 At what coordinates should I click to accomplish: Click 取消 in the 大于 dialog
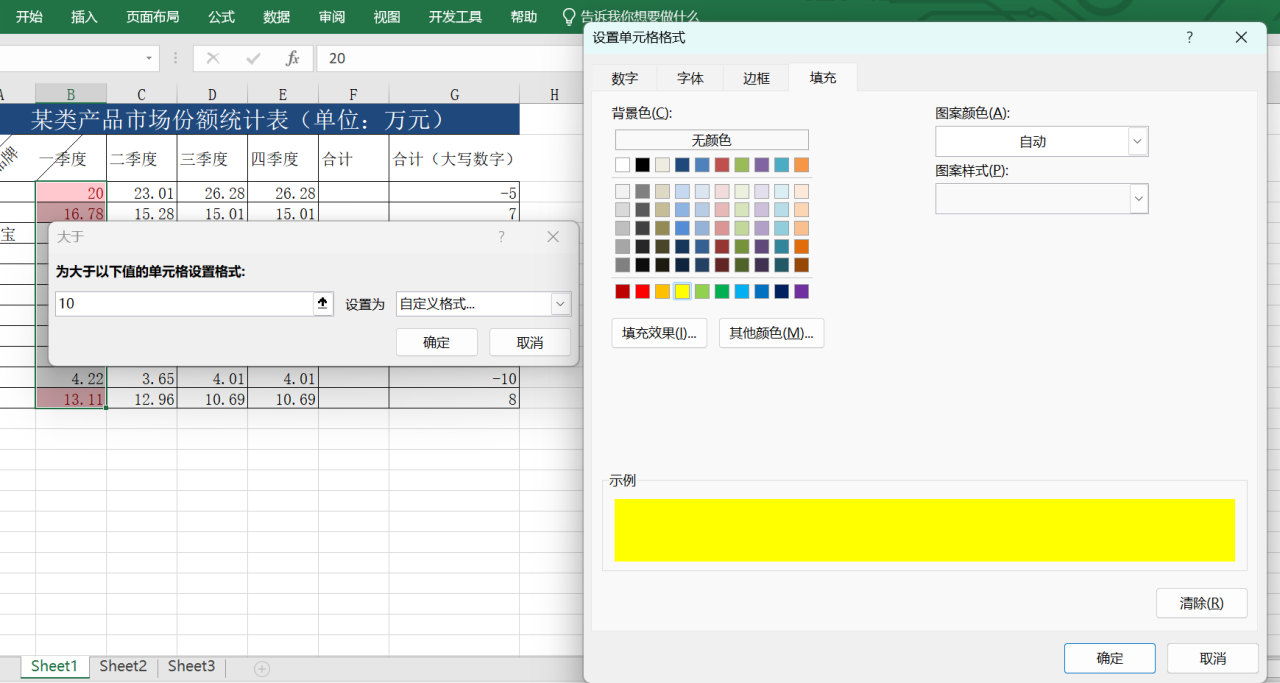pyautogui.click(x=530, y=342)
